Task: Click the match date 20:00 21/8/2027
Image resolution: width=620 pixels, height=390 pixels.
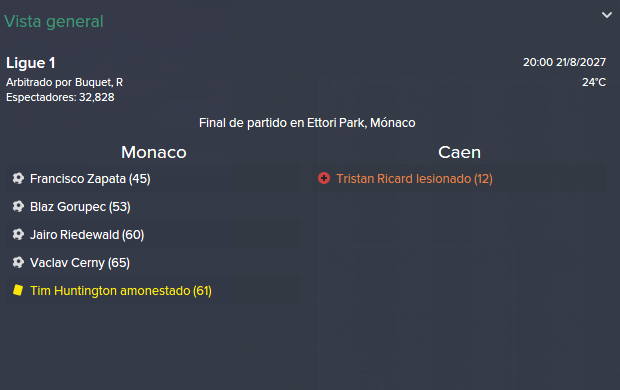Action: click(x=564, y=62)
